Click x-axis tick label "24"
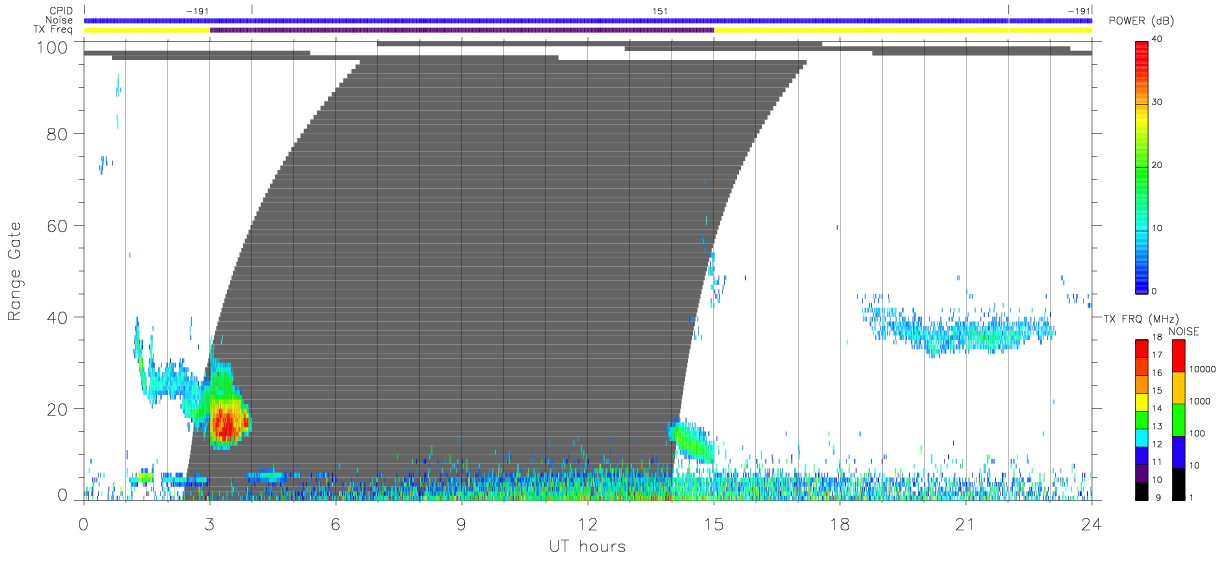Viewport: 1228px width, 567px height. click(1091, 523)
